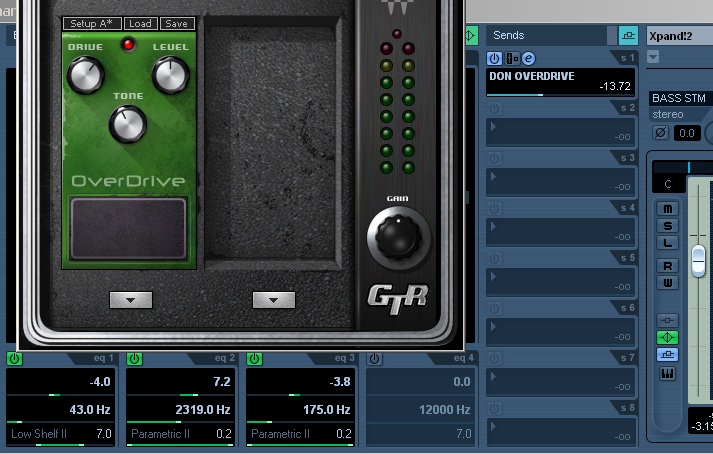Click green bypass icon left of Sends

[x=471, y=35]
